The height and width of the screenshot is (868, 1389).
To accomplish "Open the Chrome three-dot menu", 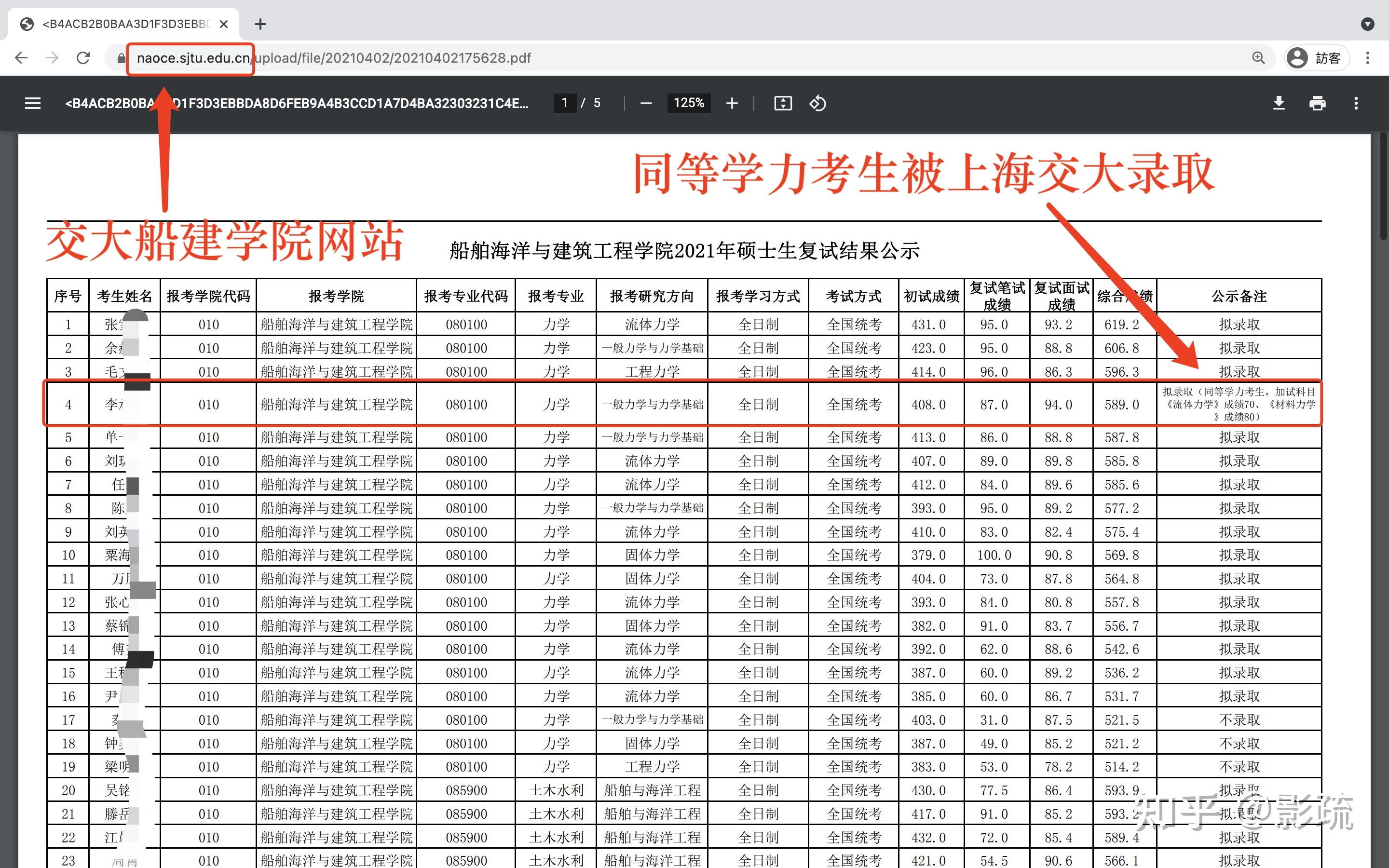I will (1368, 58).
